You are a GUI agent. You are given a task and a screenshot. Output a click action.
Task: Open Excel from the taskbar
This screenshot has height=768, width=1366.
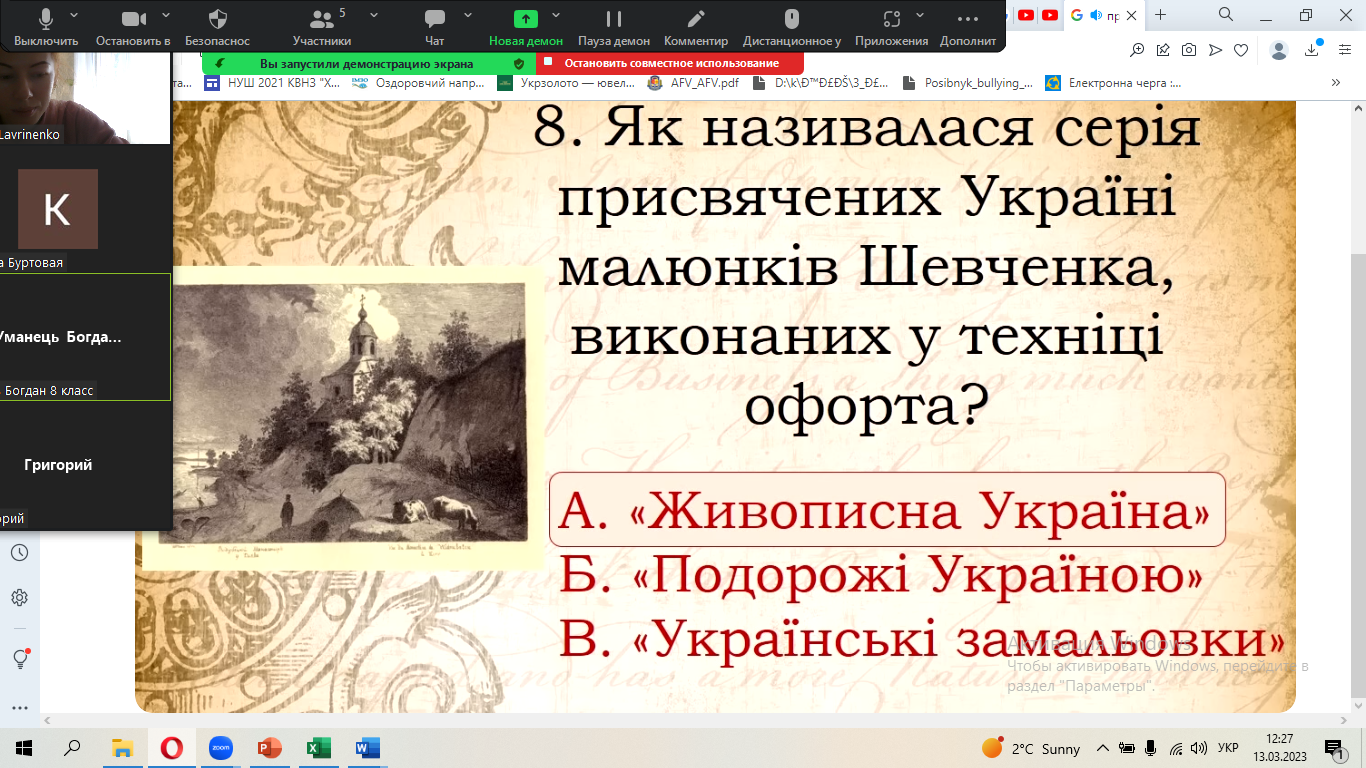click(x=318, y=747)
